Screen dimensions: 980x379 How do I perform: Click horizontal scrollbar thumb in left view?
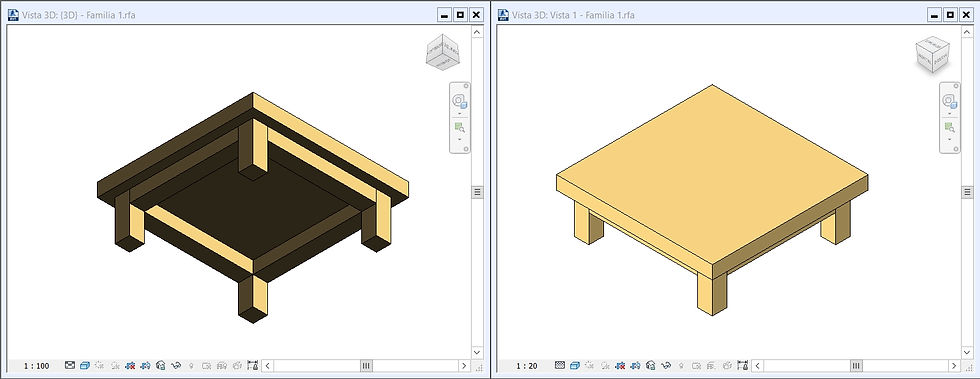366,366
